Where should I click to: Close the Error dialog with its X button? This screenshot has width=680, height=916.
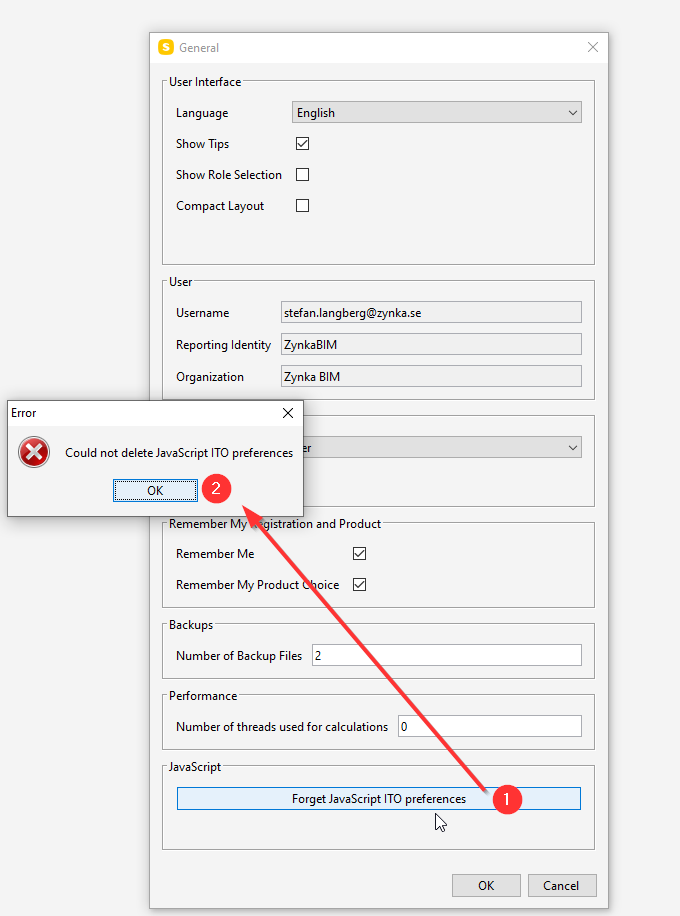click(x=288, y=413)
